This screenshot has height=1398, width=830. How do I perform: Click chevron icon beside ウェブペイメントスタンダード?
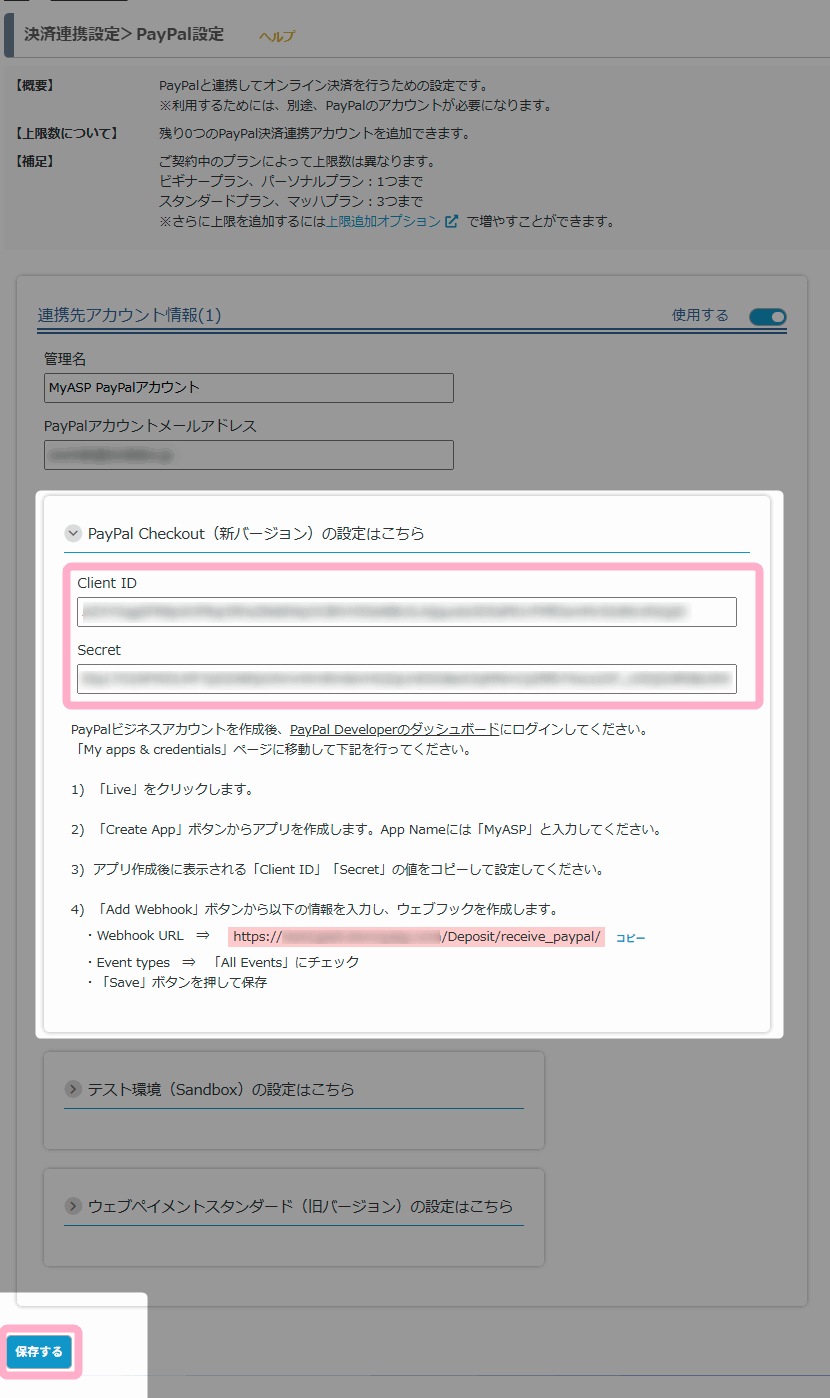pyautogui.click(x=73, y=1206)
